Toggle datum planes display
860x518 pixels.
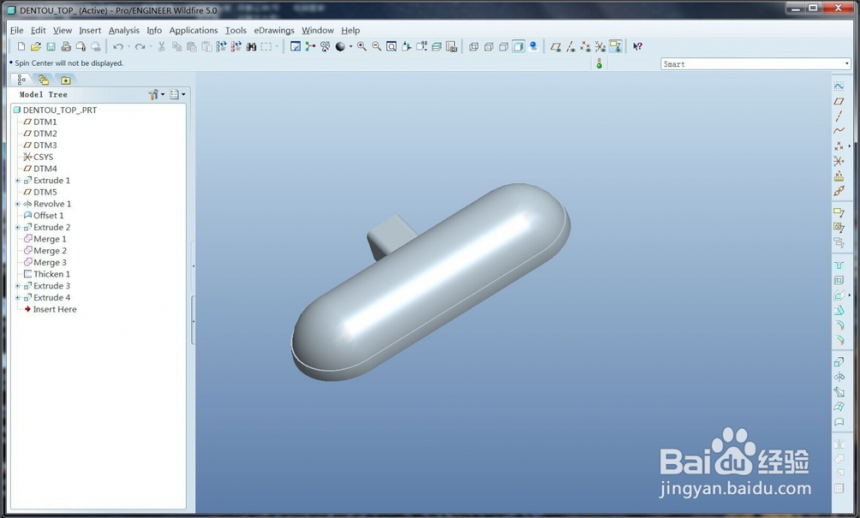point(556,47)
